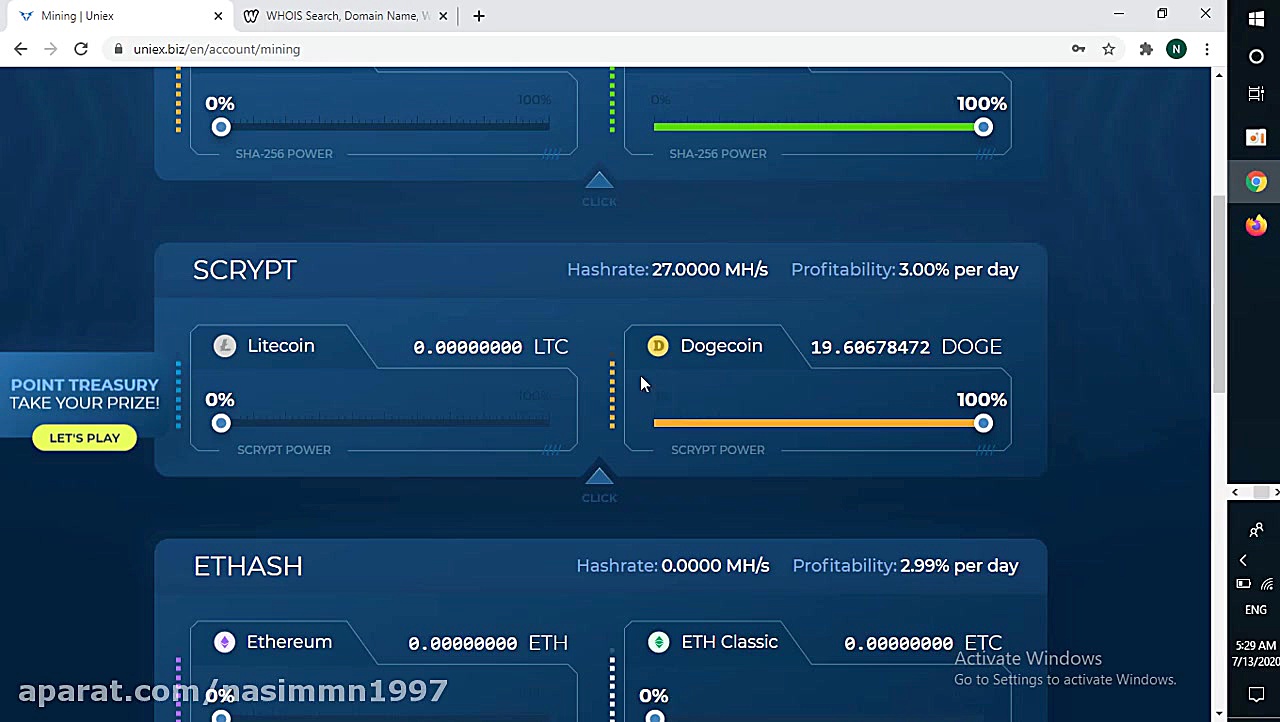
Task: Open the Chrome three-dot menu
Action: pos(1207,49)
